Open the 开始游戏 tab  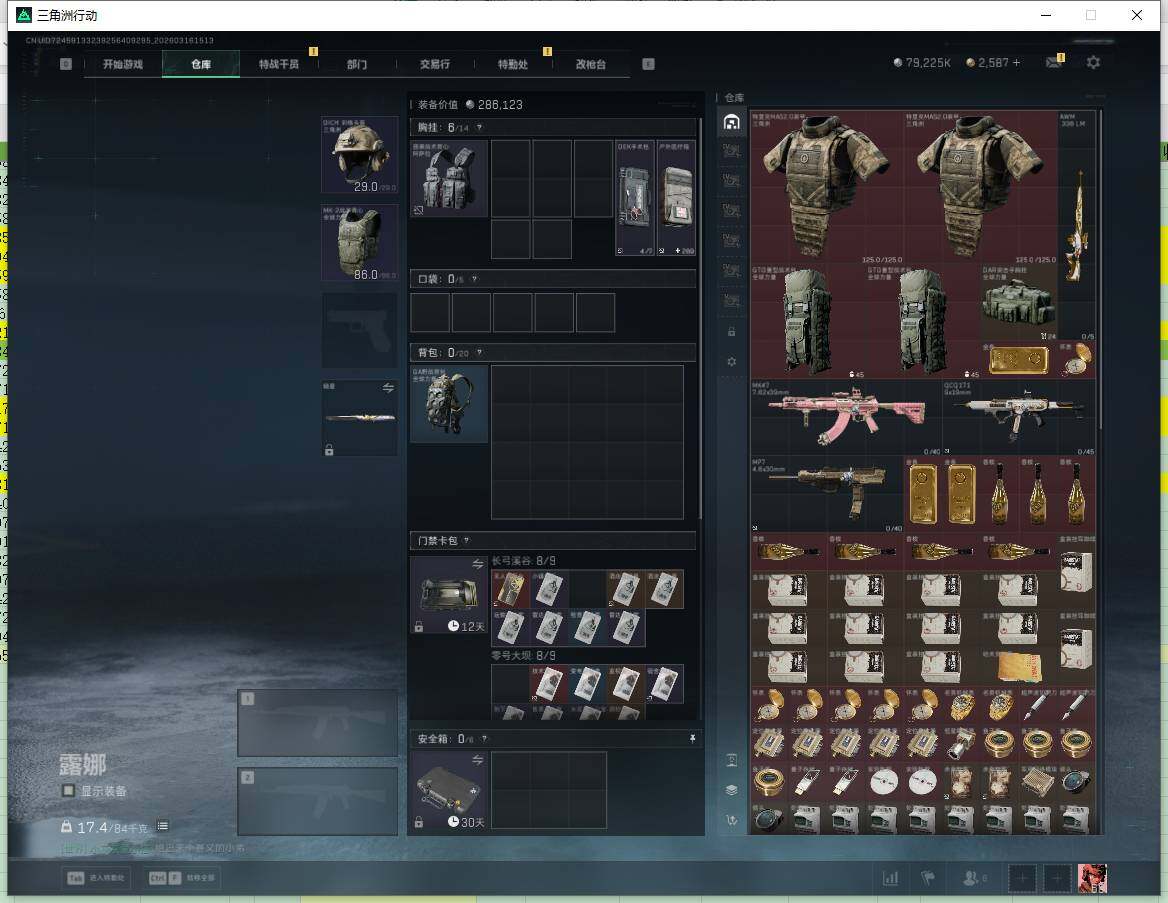point(123,64)
